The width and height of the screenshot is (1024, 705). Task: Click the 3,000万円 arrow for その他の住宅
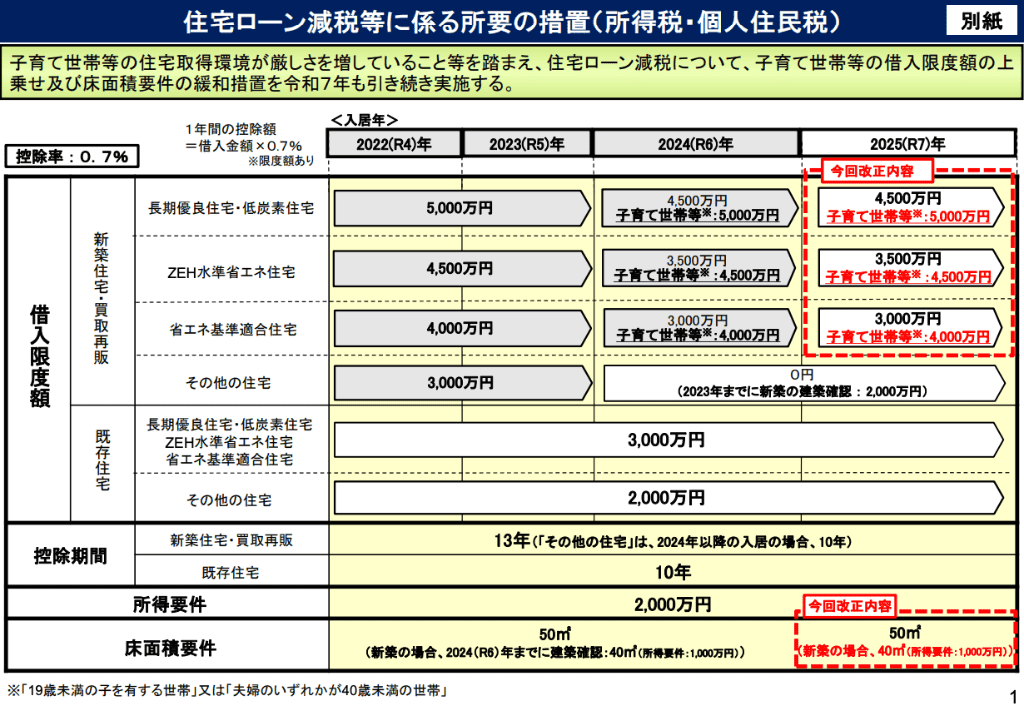(460, 382)
